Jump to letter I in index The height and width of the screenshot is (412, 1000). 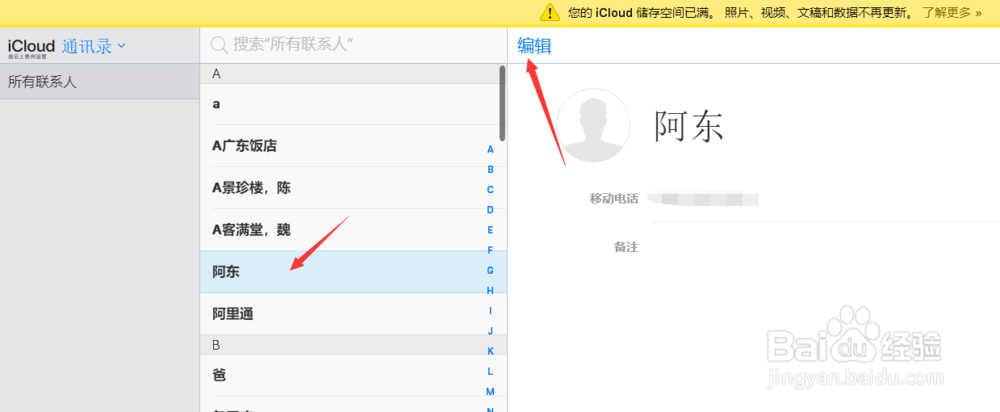(x=490, y=311)
